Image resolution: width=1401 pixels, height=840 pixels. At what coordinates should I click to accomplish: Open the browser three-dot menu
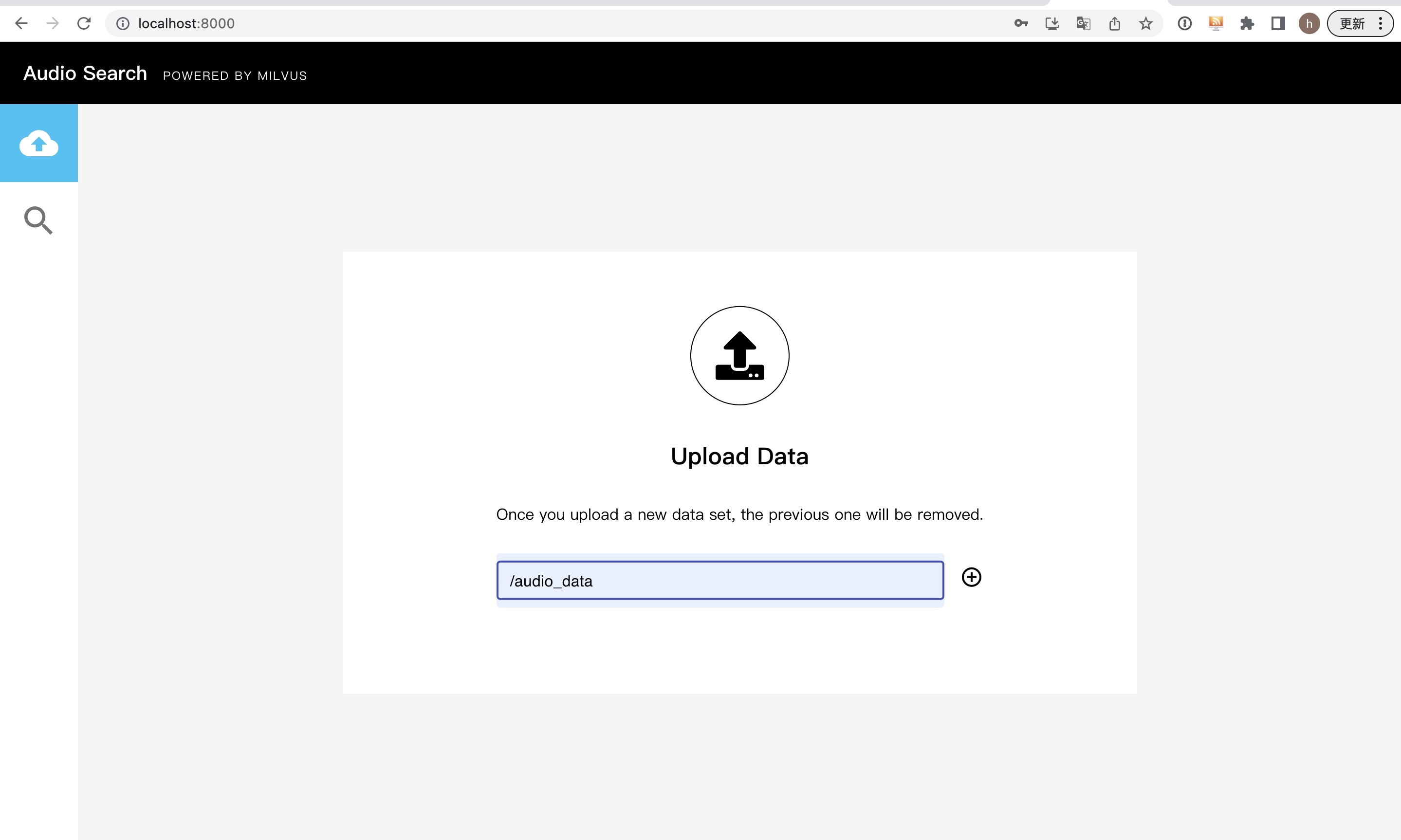(1381, 23)
